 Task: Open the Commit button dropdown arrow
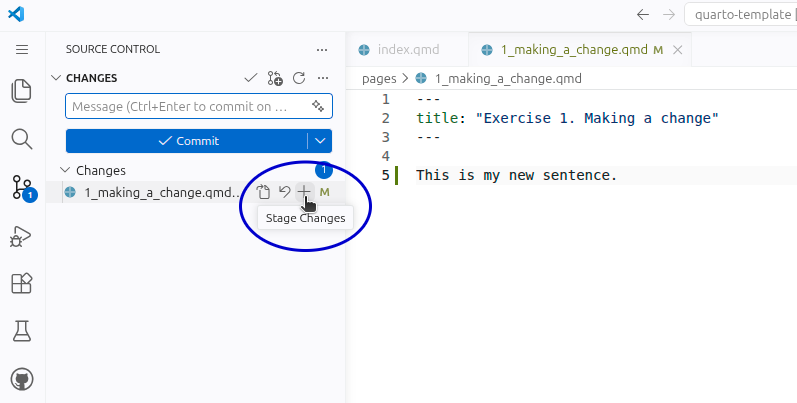pyautogui.click(x=320, y=141)
